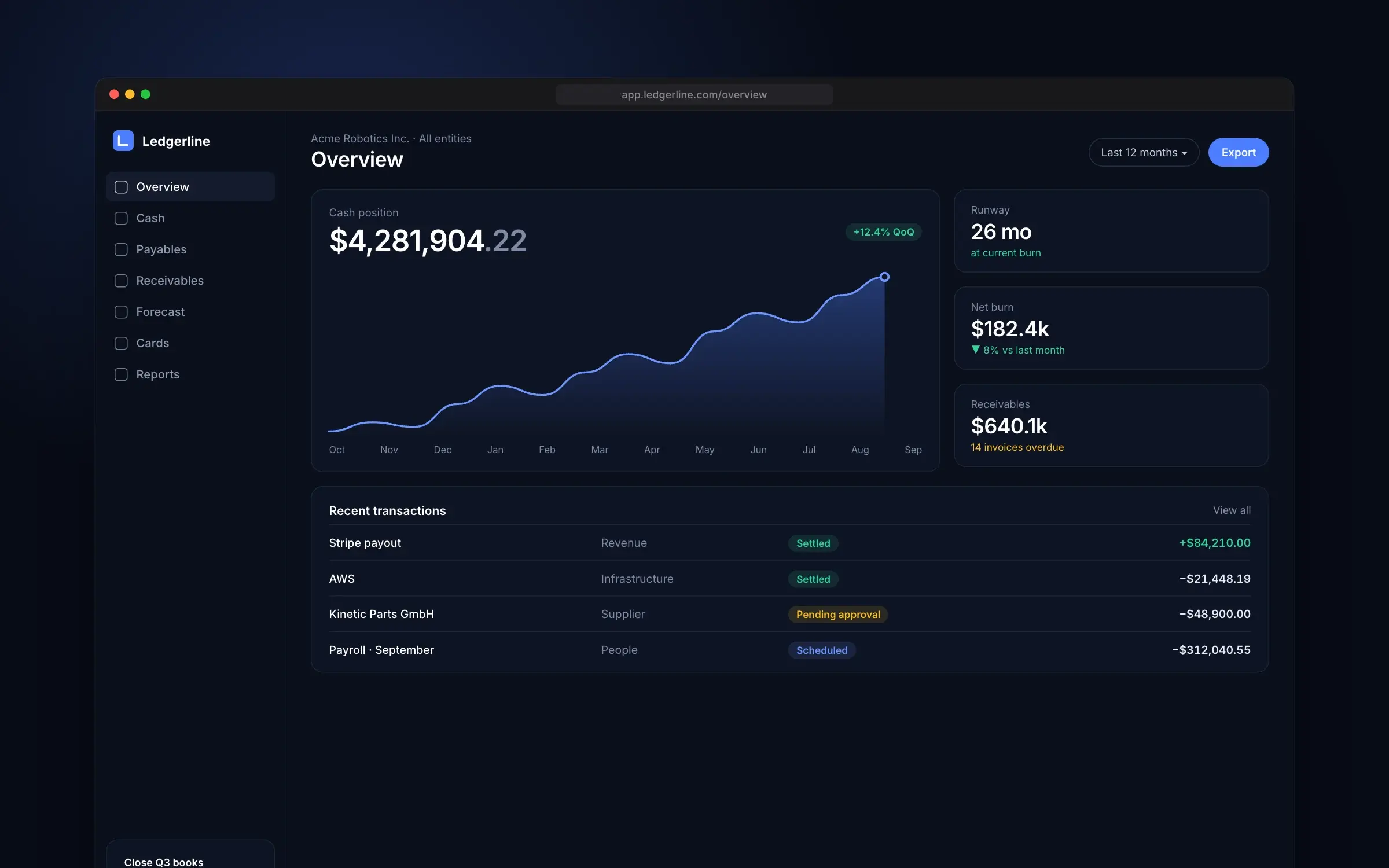The height and width of the screenshot is (868, 1389).
Task: Click the '8% vs last month' text
Action: [1024, 350]
